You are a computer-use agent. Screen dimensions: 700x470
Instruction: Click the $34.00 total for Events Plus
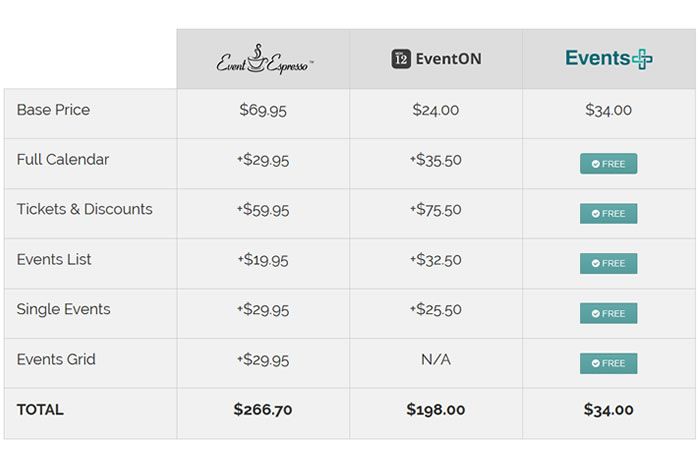608,410
